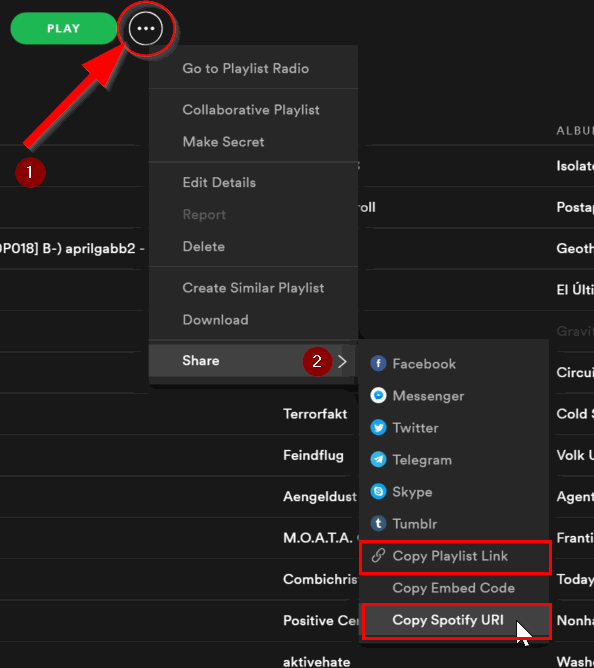This screenshot has width=594, height=668.
Task: Click album text starting with Cold
Action: [x=575, y=414]
